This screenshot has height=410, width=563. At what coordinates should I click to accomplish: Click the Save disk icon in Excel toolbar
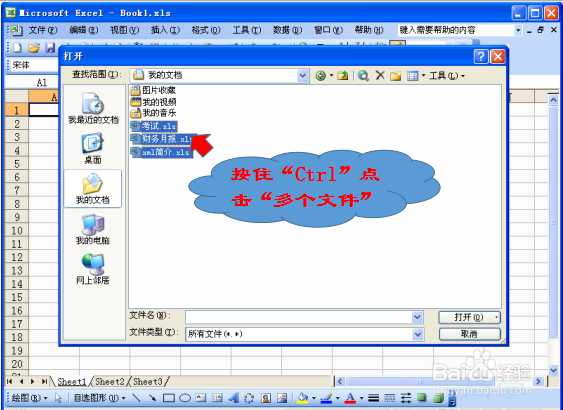[x=50, y=47]
